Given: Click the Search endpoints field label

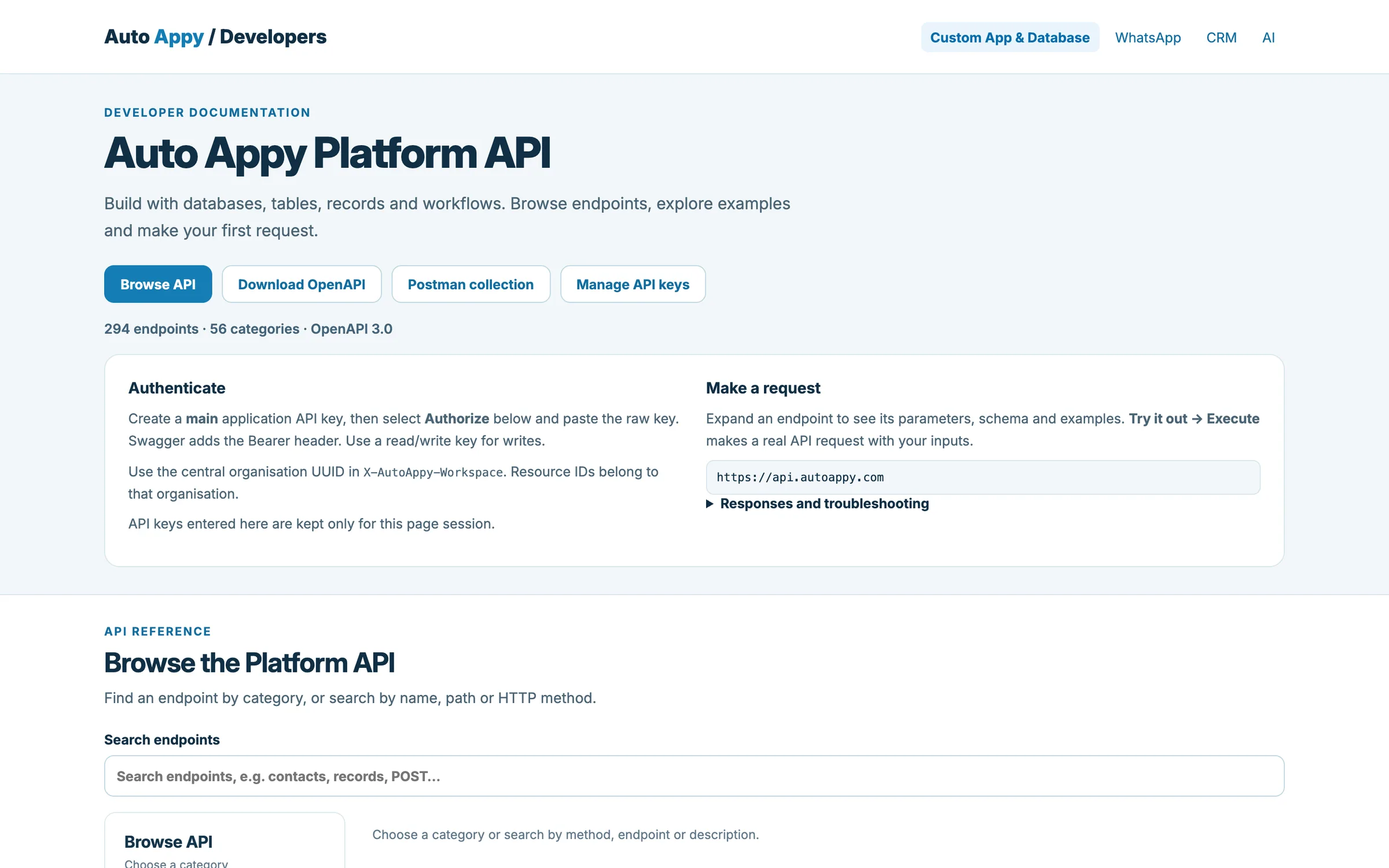Looking at the screenshot, I should [162, 740].
